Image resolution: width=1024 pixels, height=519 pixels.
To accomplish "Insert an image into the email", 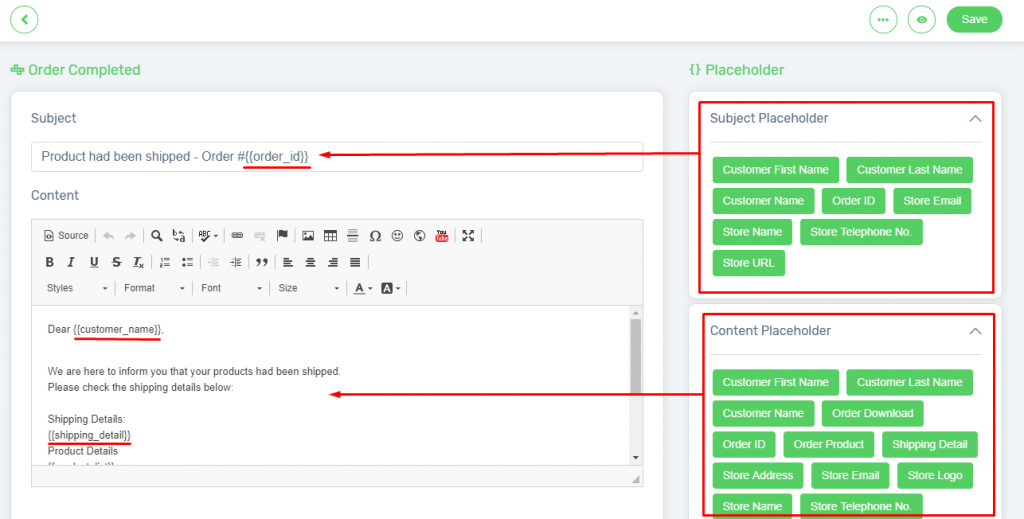I will [x=308, y=236].
